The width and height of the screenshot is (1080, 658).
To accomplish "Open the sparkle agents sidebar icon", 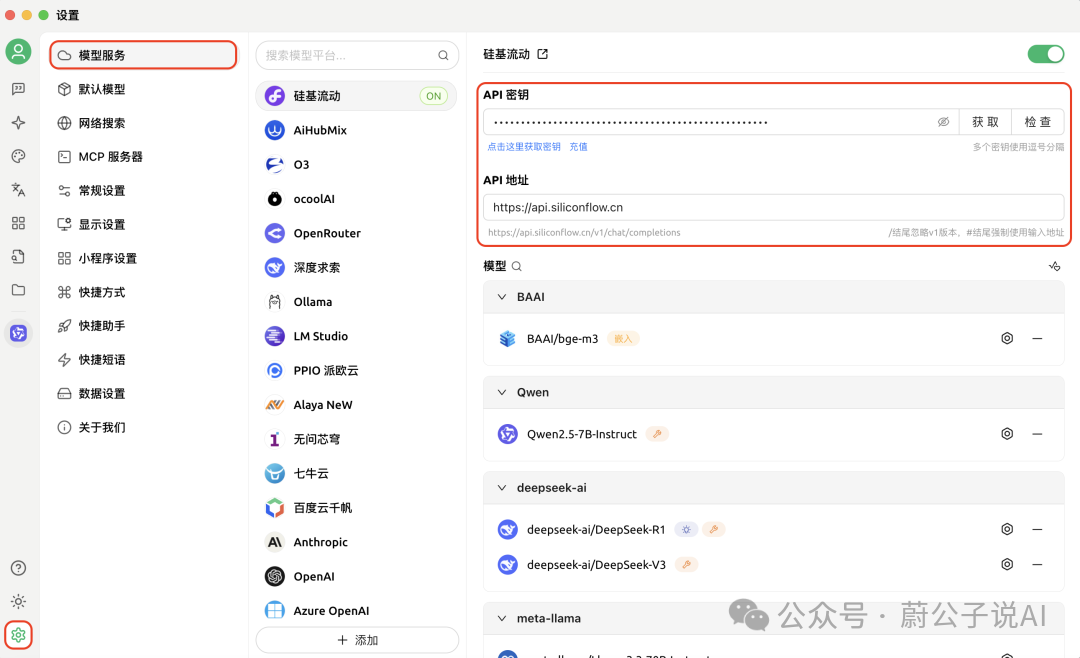I will coord(19,123).
